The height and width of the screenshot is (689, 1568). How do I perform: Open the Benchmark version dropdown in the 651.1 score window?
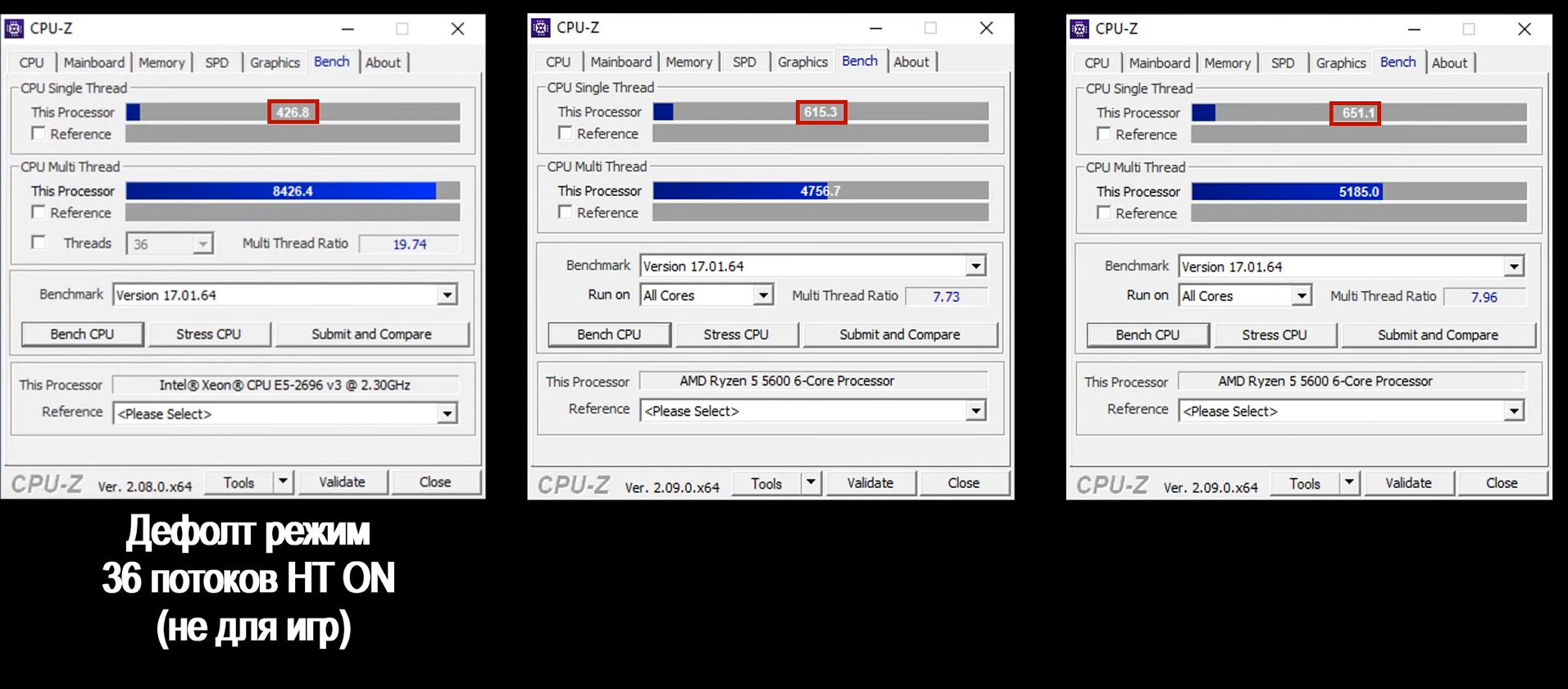coord(1514,267)
